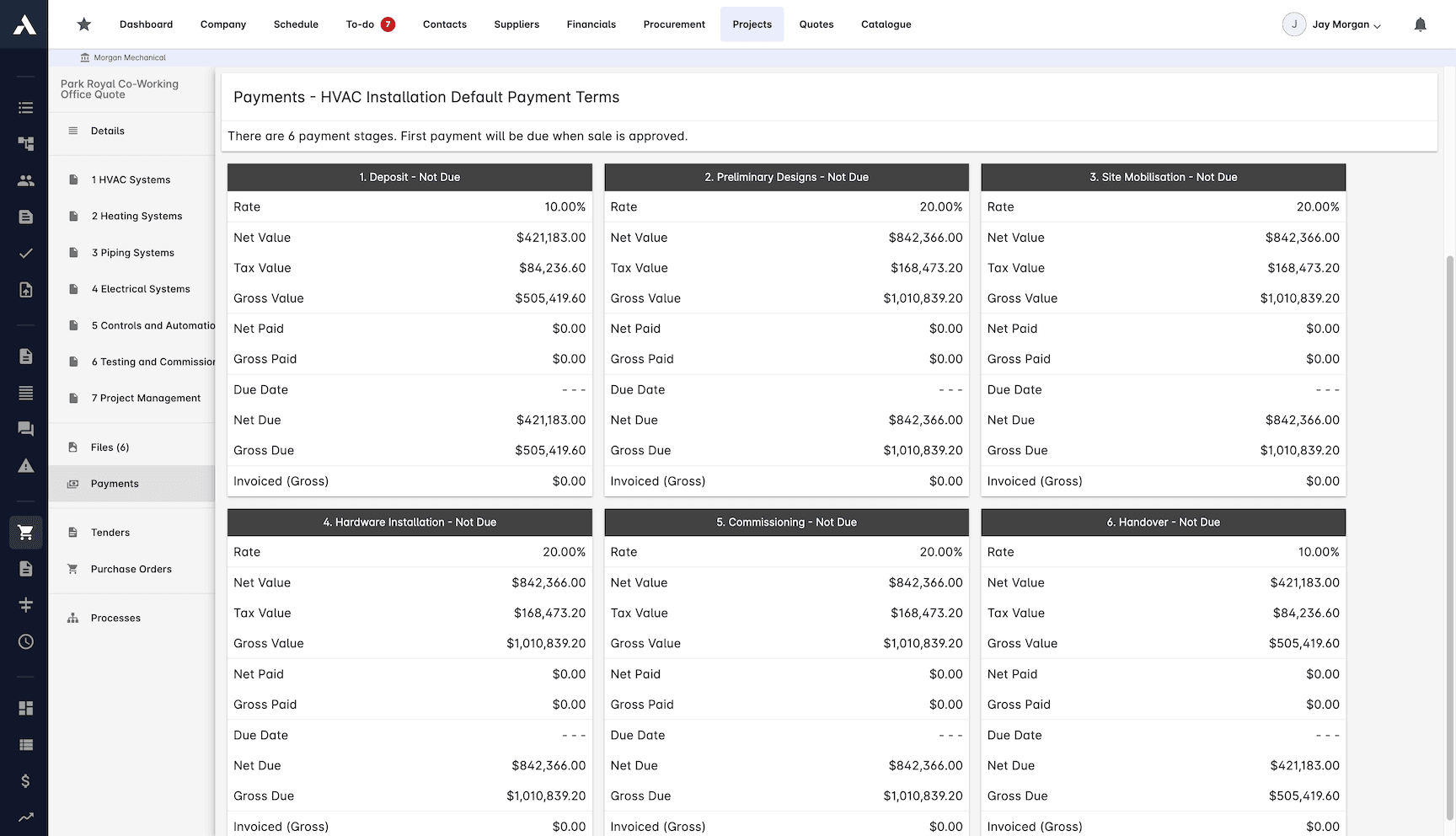Select the contacts people icon in sidebar
Viewport: 1456px width, 836px height.
pos(25,180)
